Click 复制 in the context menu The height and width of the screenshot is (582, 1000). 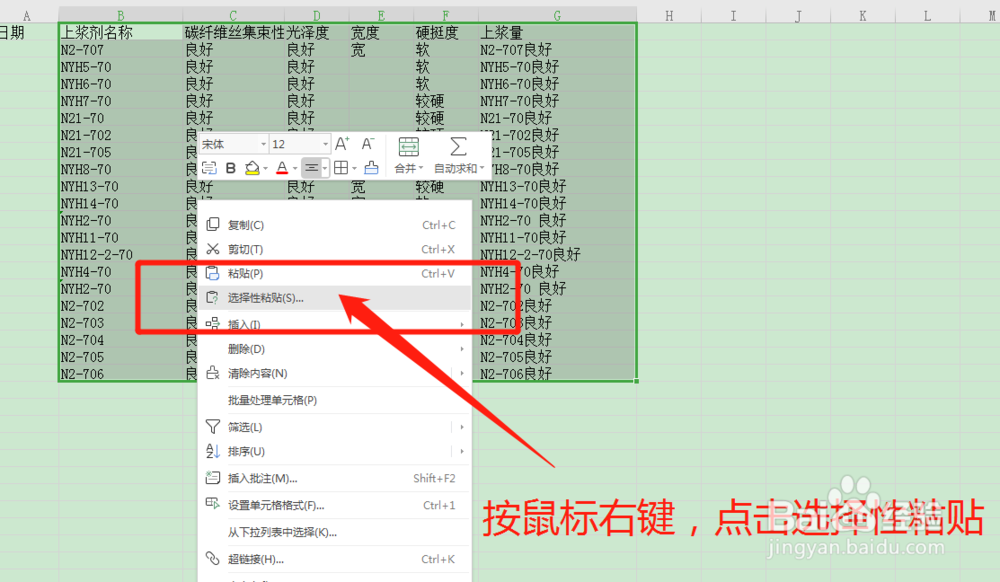point(252,224)
